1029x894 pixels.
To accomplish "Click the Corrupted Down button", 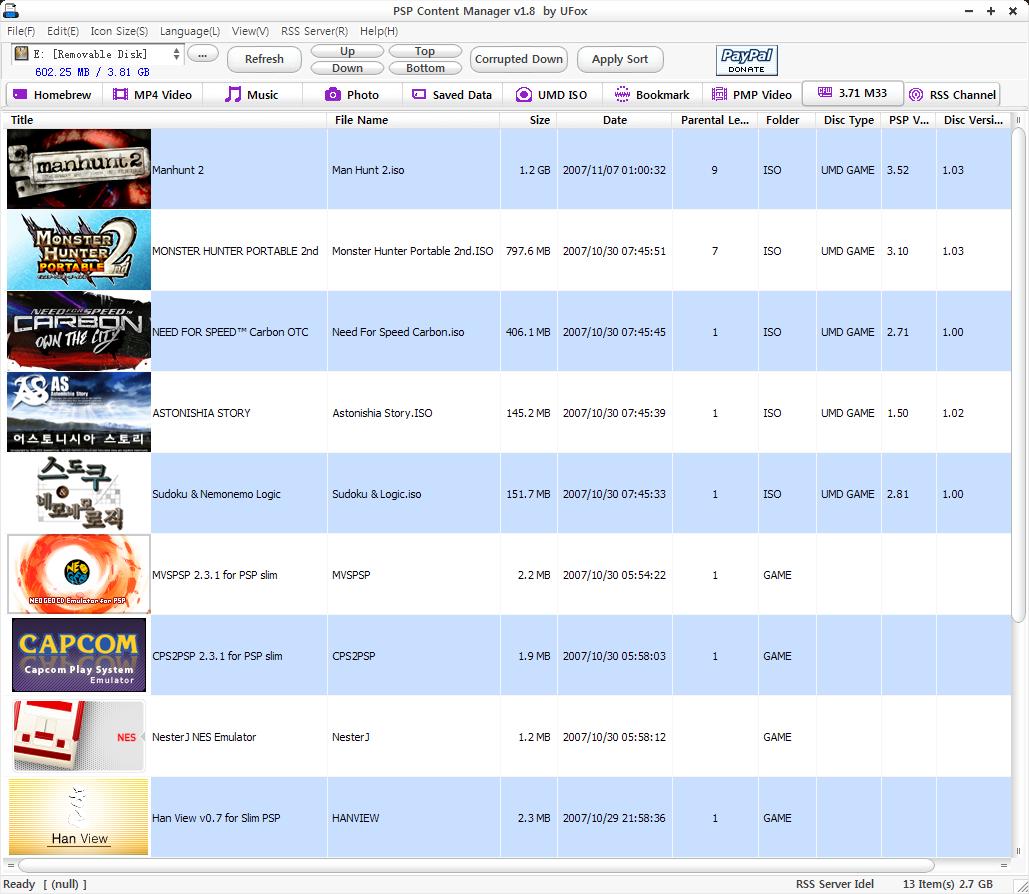I will [518, 59].
